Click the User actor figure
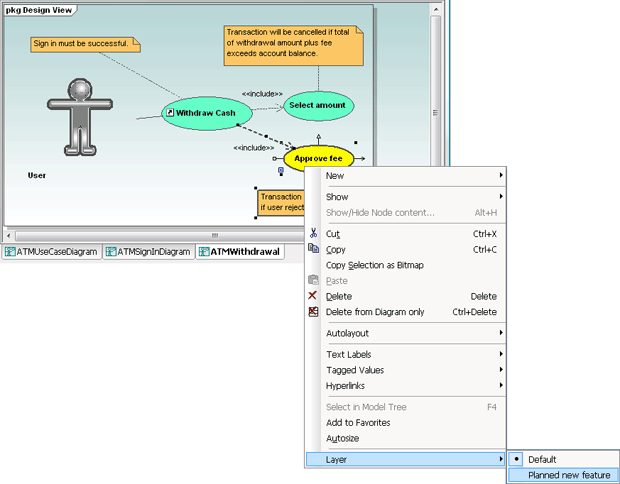Screen dimensions: 620x484 [75, 115]
